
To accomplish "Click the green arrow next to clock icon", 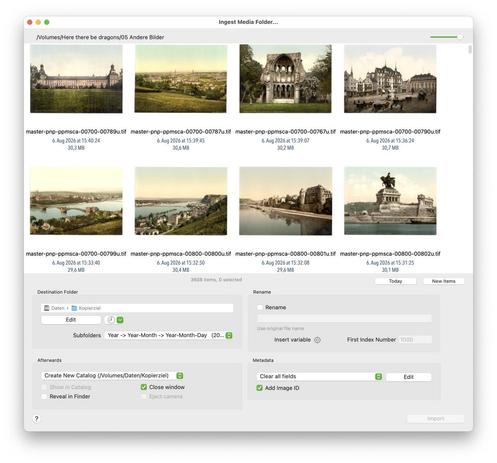I will point(120,320).
